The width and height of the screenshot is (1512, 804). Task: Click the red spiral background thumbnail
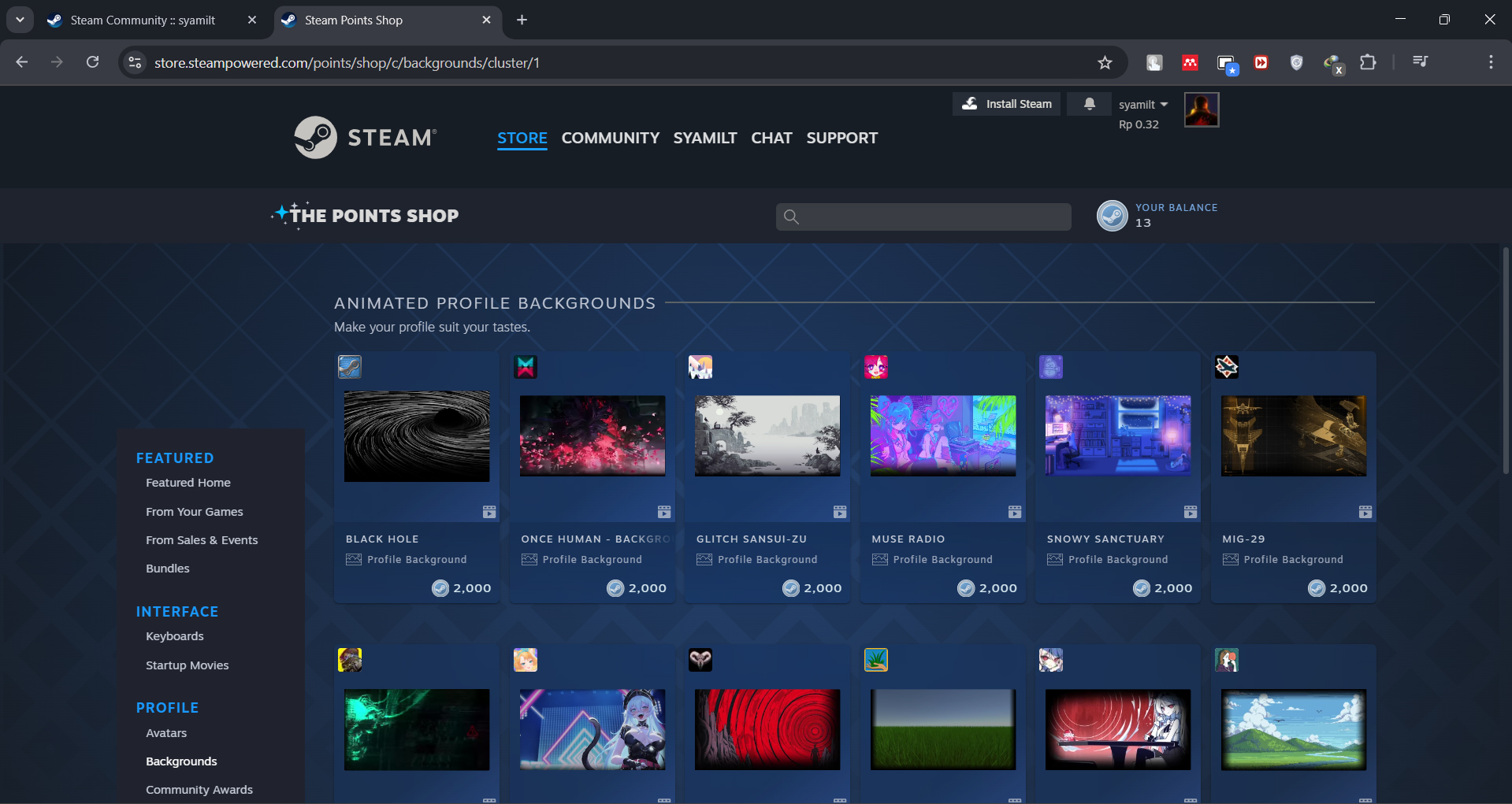click(767, 730)
